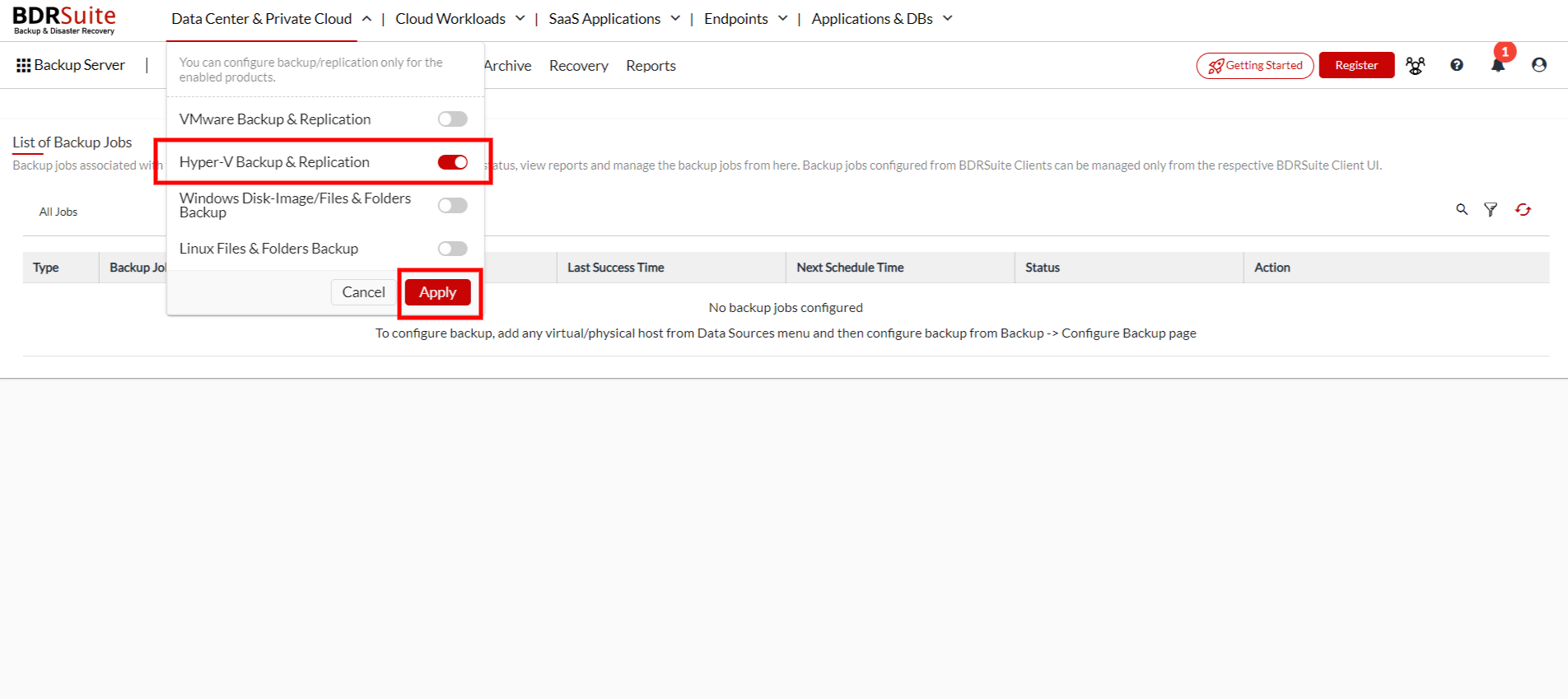Open List of Backup Jobs heading tab
Viewport: 1568px width, 699px height.
pyautogui.click(x=72, y=142)
